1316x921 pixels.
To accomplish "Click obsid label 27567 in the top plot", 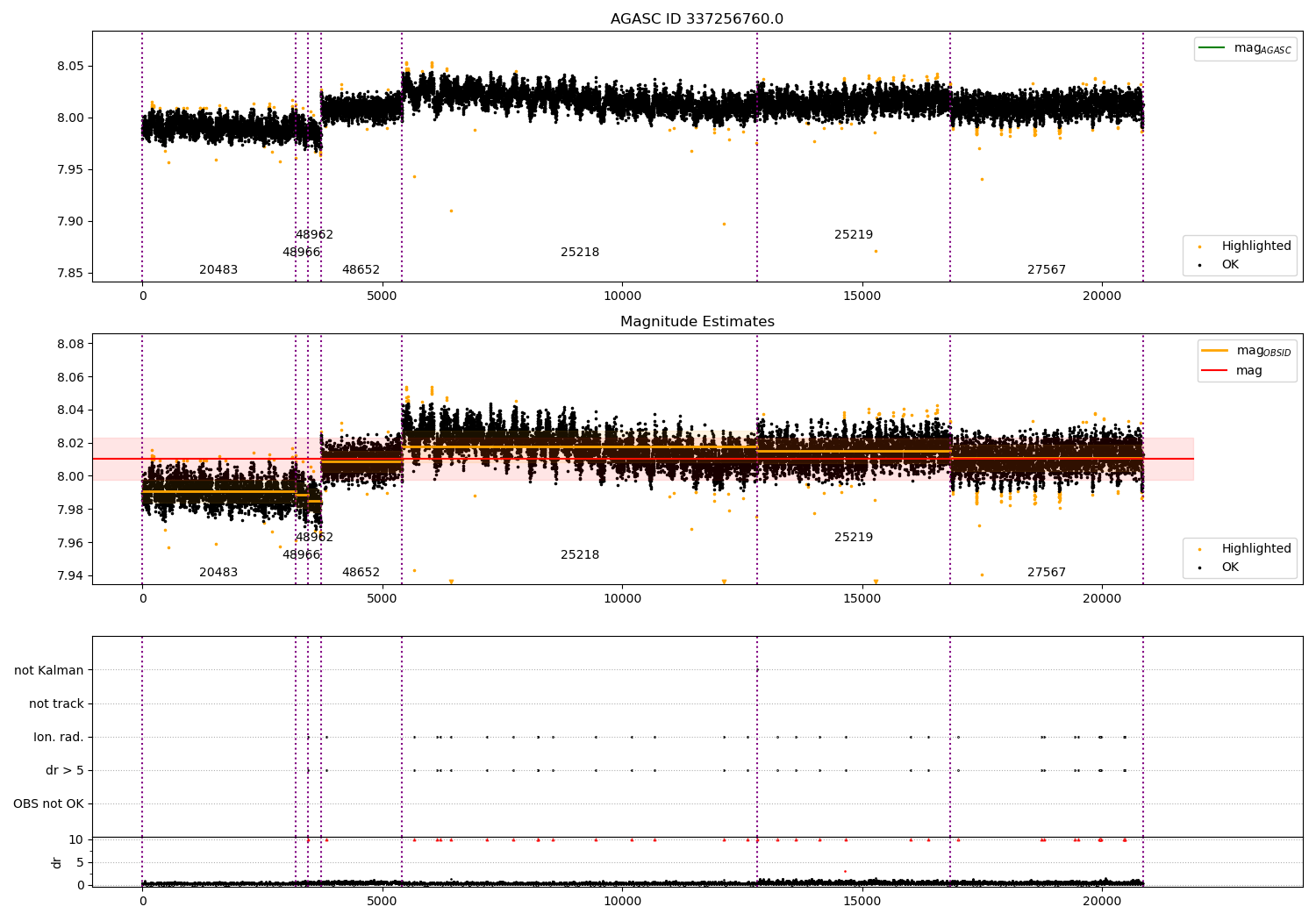I will 1047,270.
